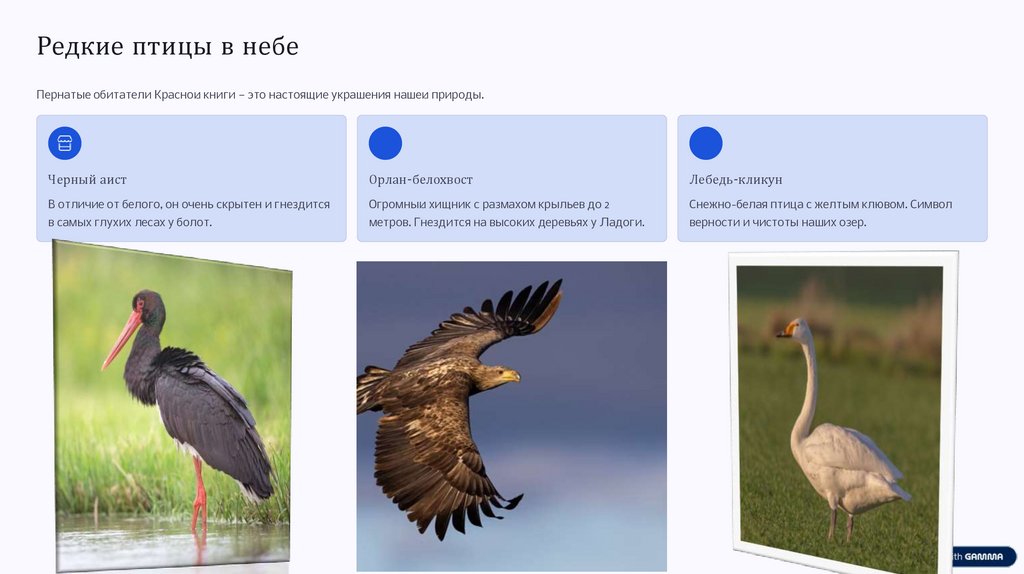Click the swan description text

(x=820, y=213)
